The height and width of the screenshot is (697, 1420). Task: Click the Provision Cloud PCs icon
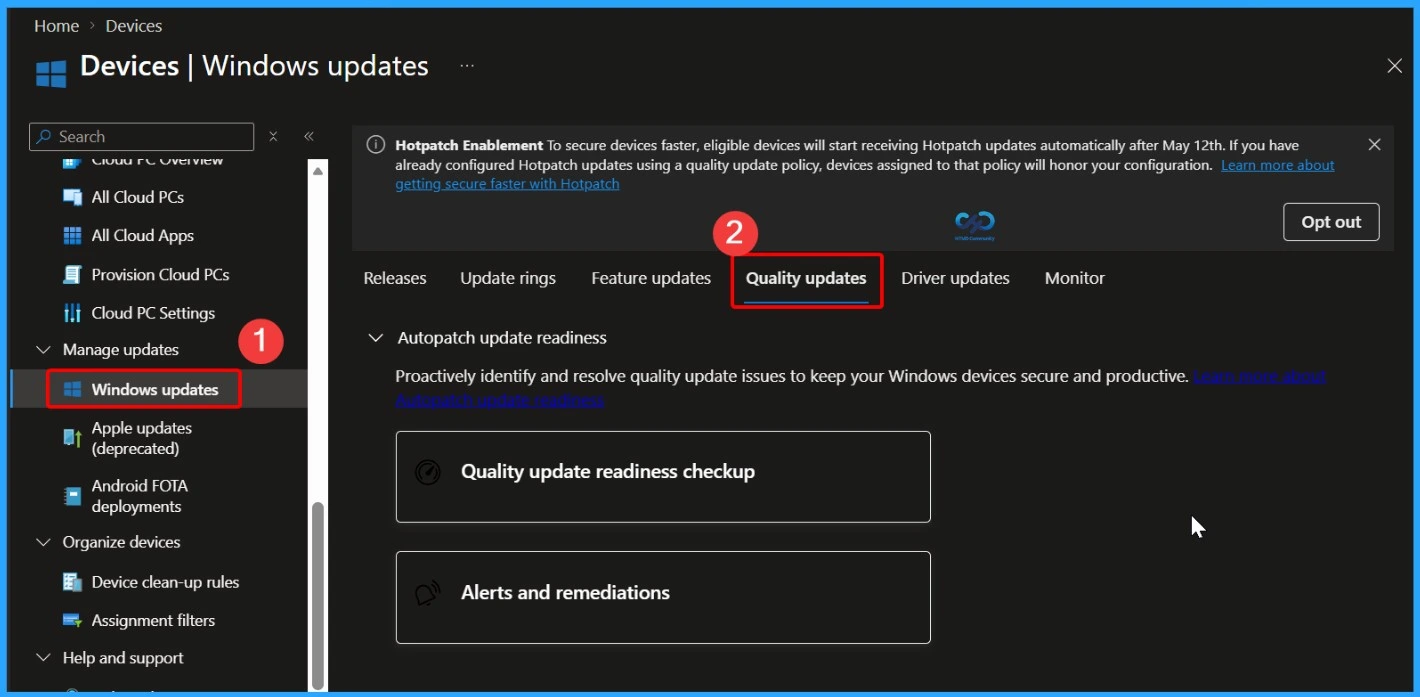[x=72, y=274]
